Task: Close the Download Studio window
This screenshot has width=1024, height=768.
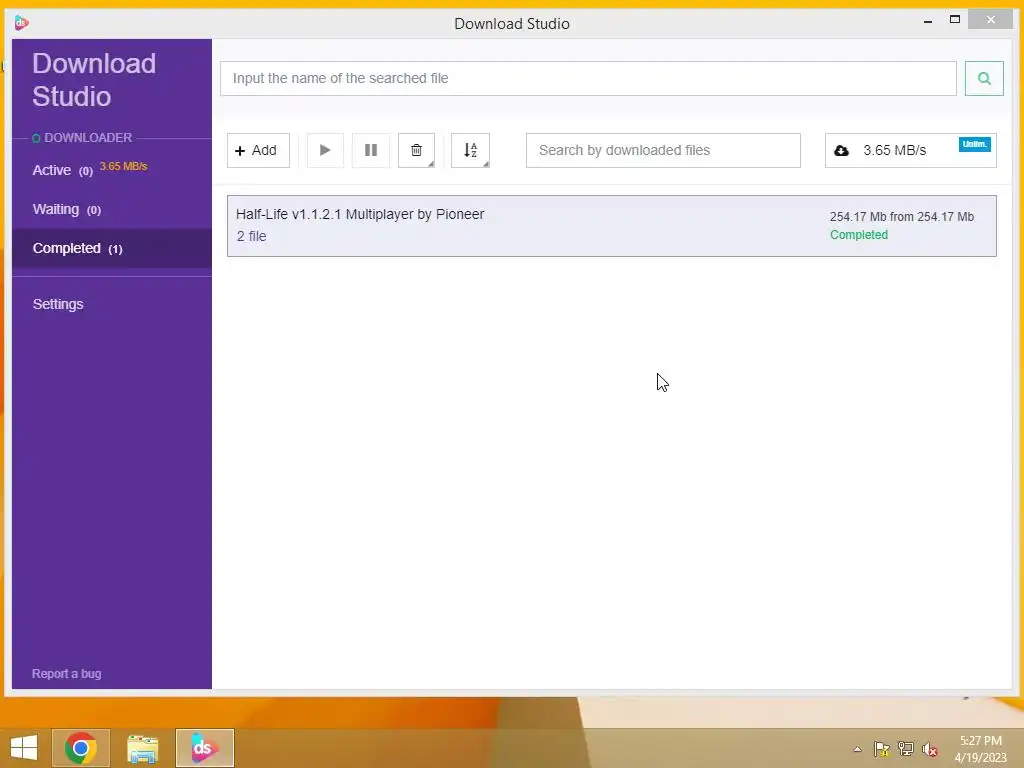Action: 991,20
